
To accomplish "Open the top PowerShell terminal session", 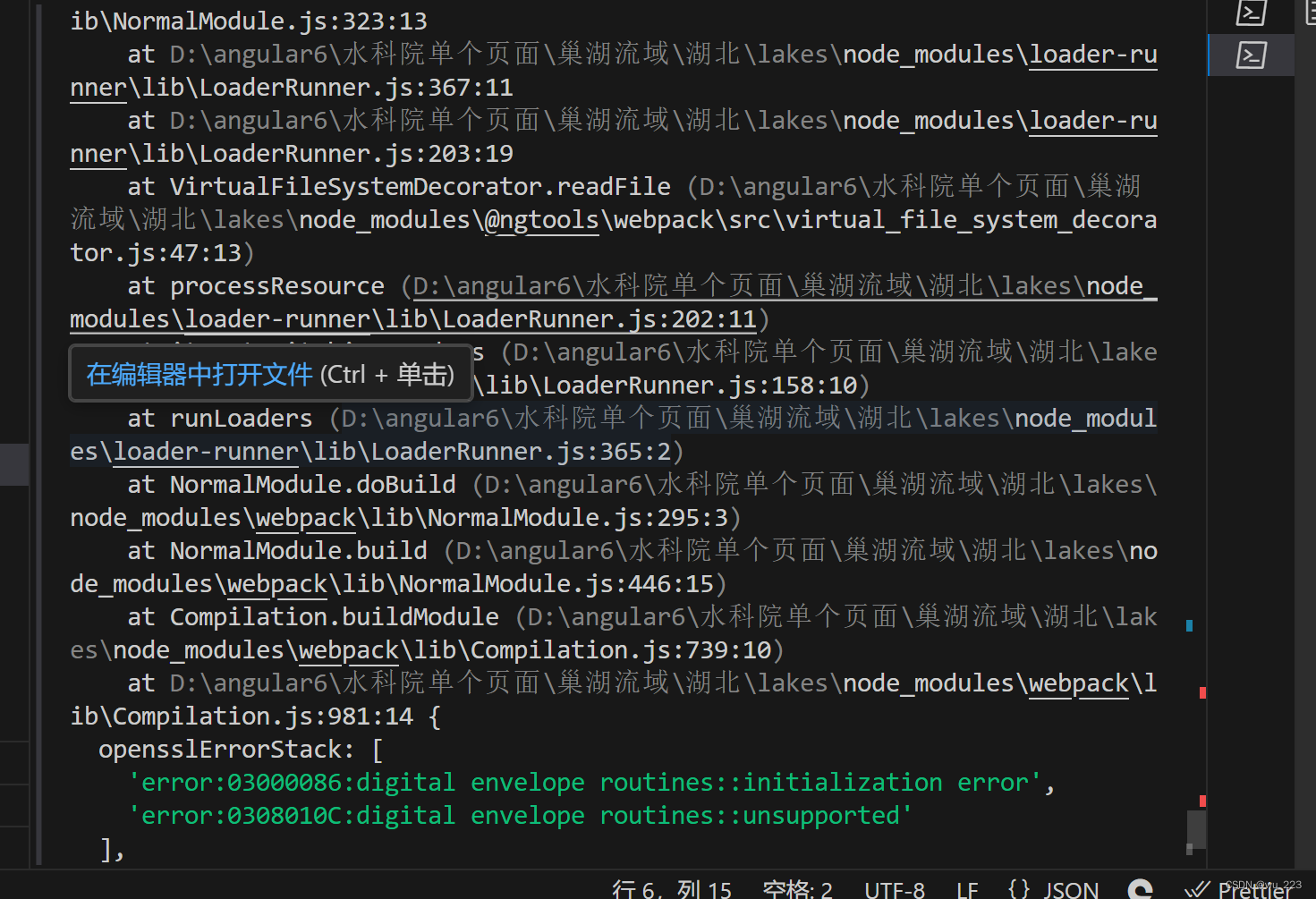I will [x=1250, y=13].
